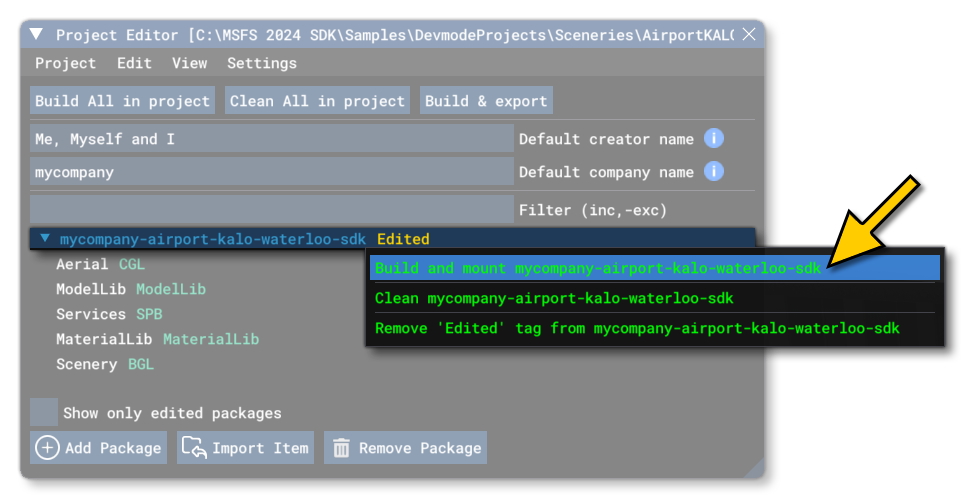
Task: Select the Services SPB asset group
Action: 110,314
